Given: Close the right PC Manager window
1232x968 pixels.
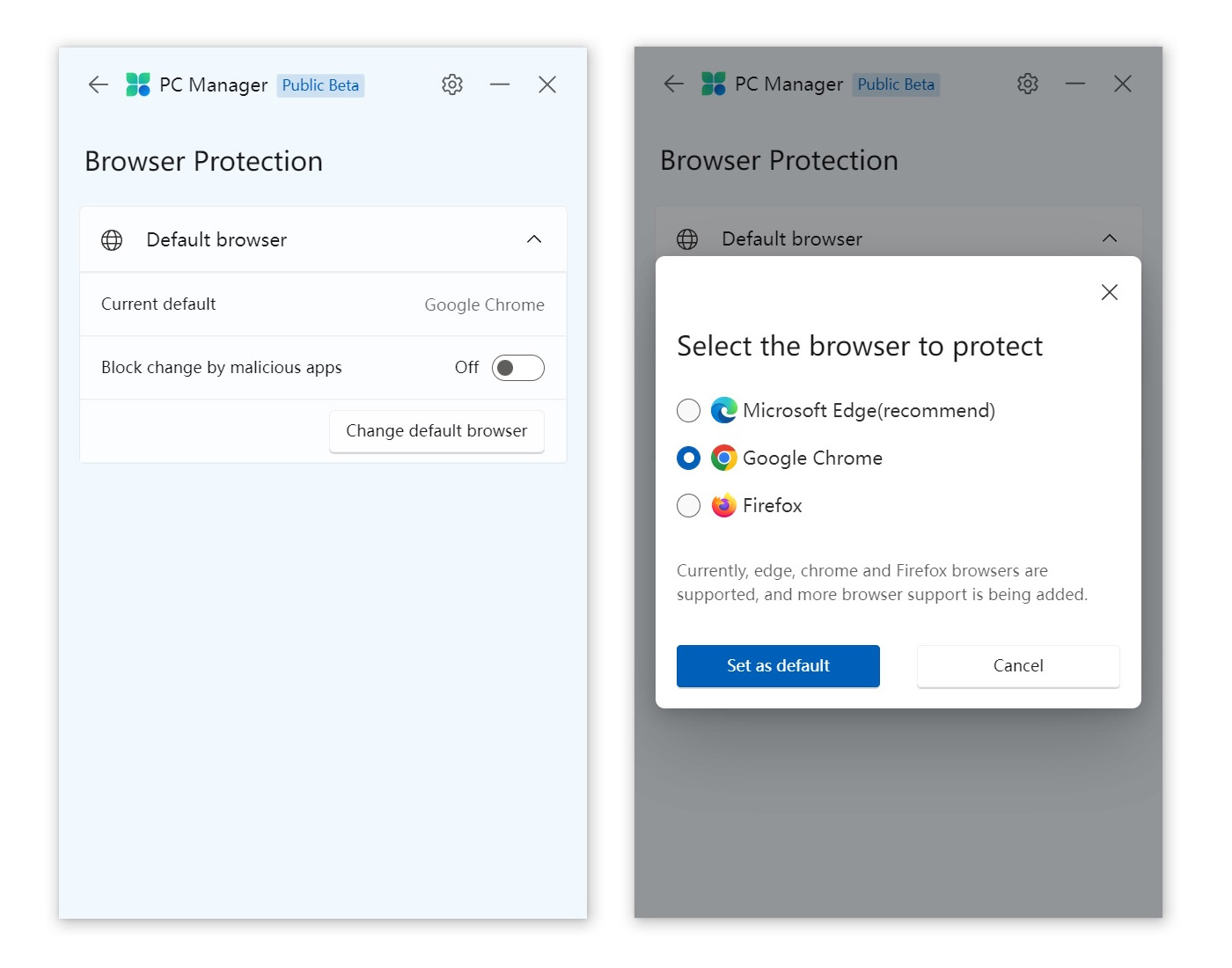Looking at the screenshot, I should click(1123, 84).
